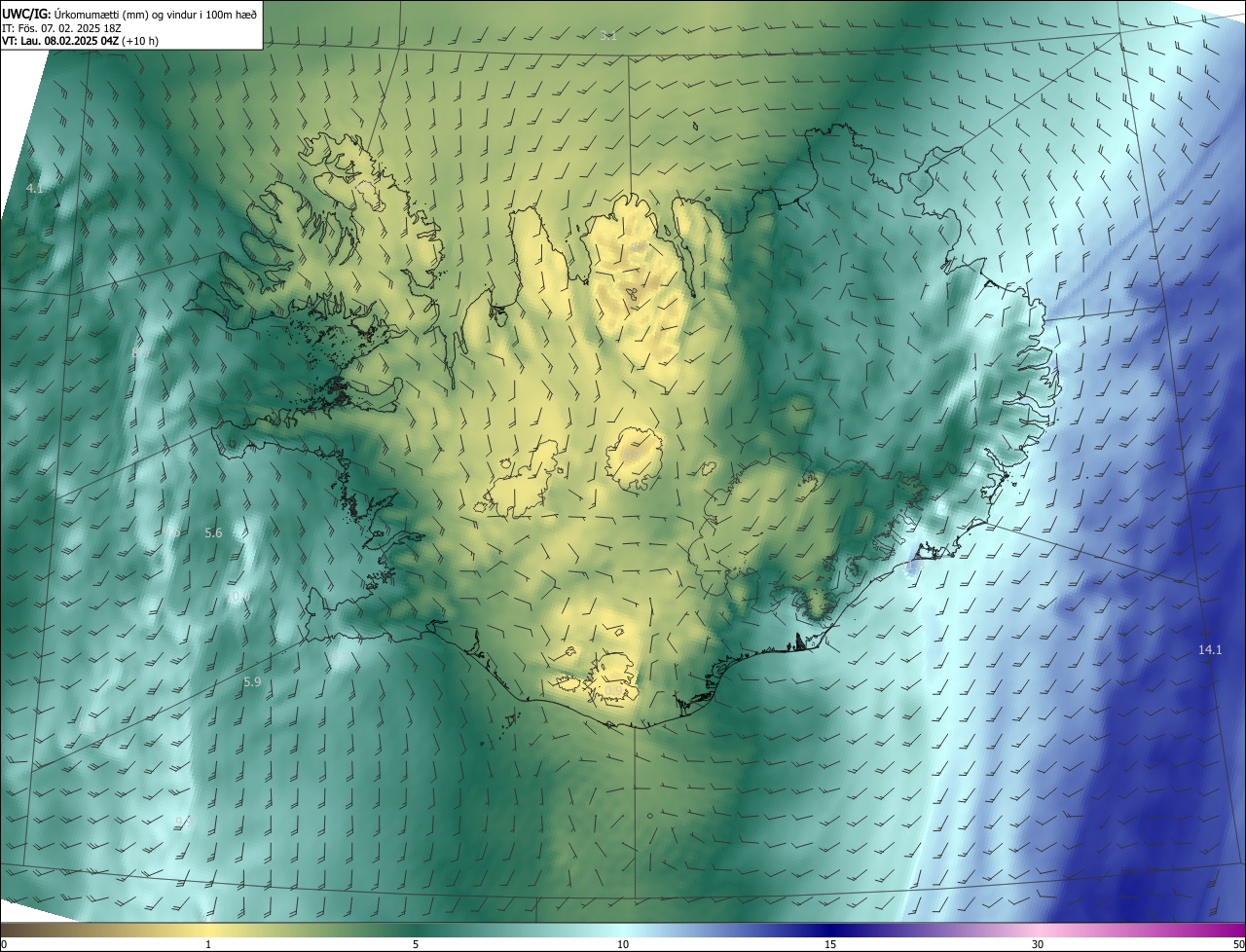Image resolution: width=1246 pixels, height=952 pixels.
Task: Click the 3.1 precipitation value label
Action: click(608, 35)
